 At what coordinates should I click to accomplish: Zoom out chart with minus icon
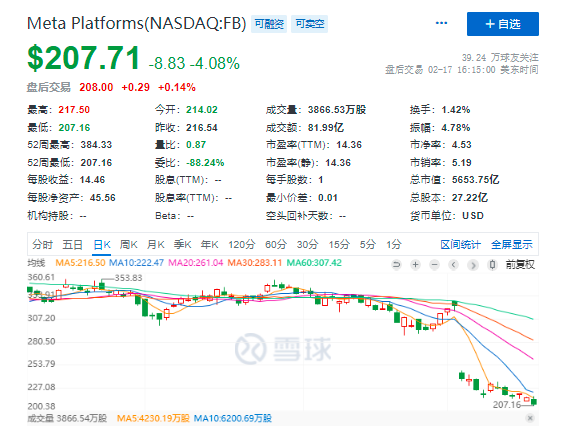434,265
